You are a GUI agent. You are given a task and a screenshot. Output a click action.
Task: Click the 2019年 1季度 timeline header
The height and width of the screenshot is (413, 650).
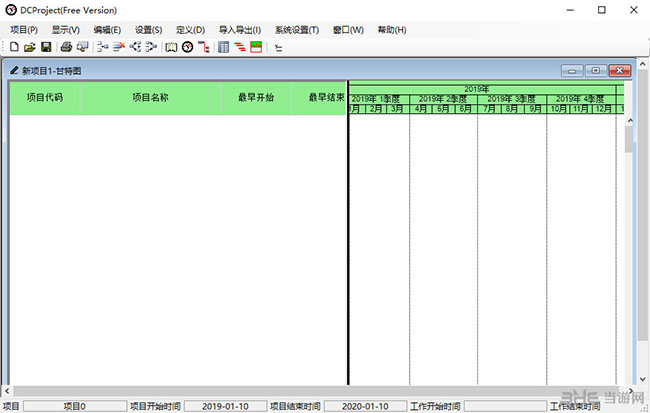coord(379,99)
